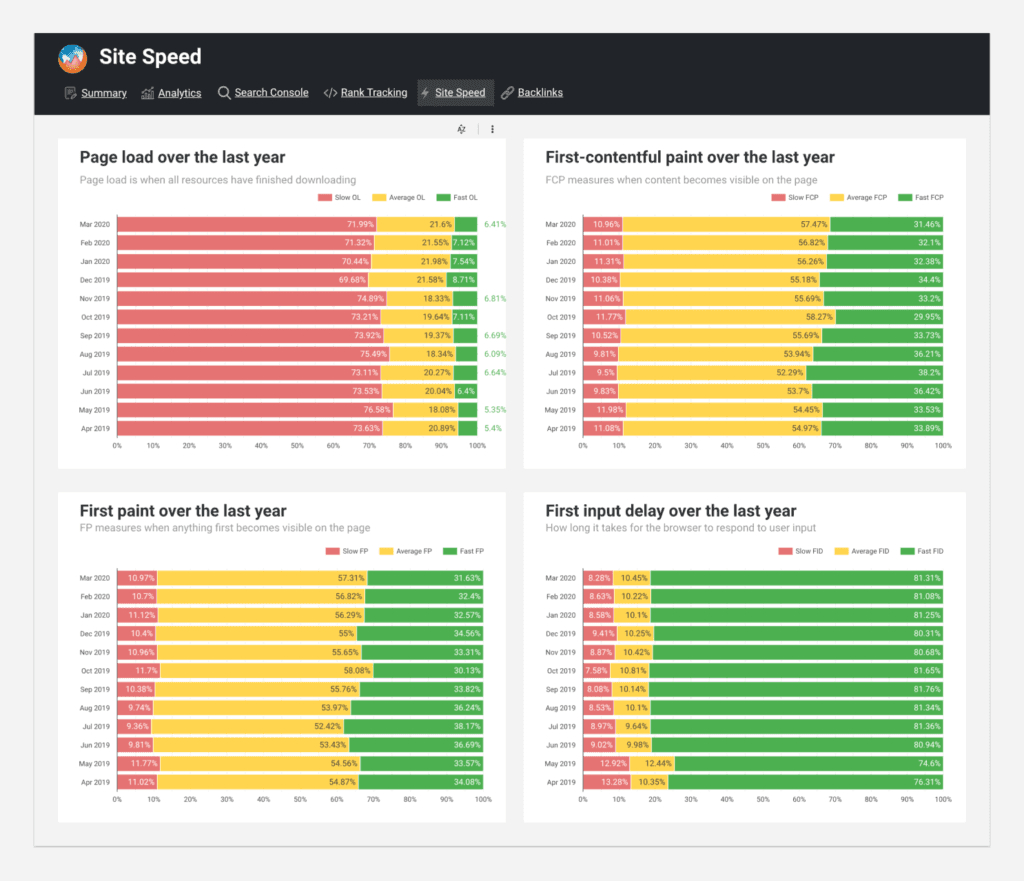Click the Analytics bar chart icon
Viewport: 1024px width, 881px height.
pyautogui.click(x=148, y=93)
